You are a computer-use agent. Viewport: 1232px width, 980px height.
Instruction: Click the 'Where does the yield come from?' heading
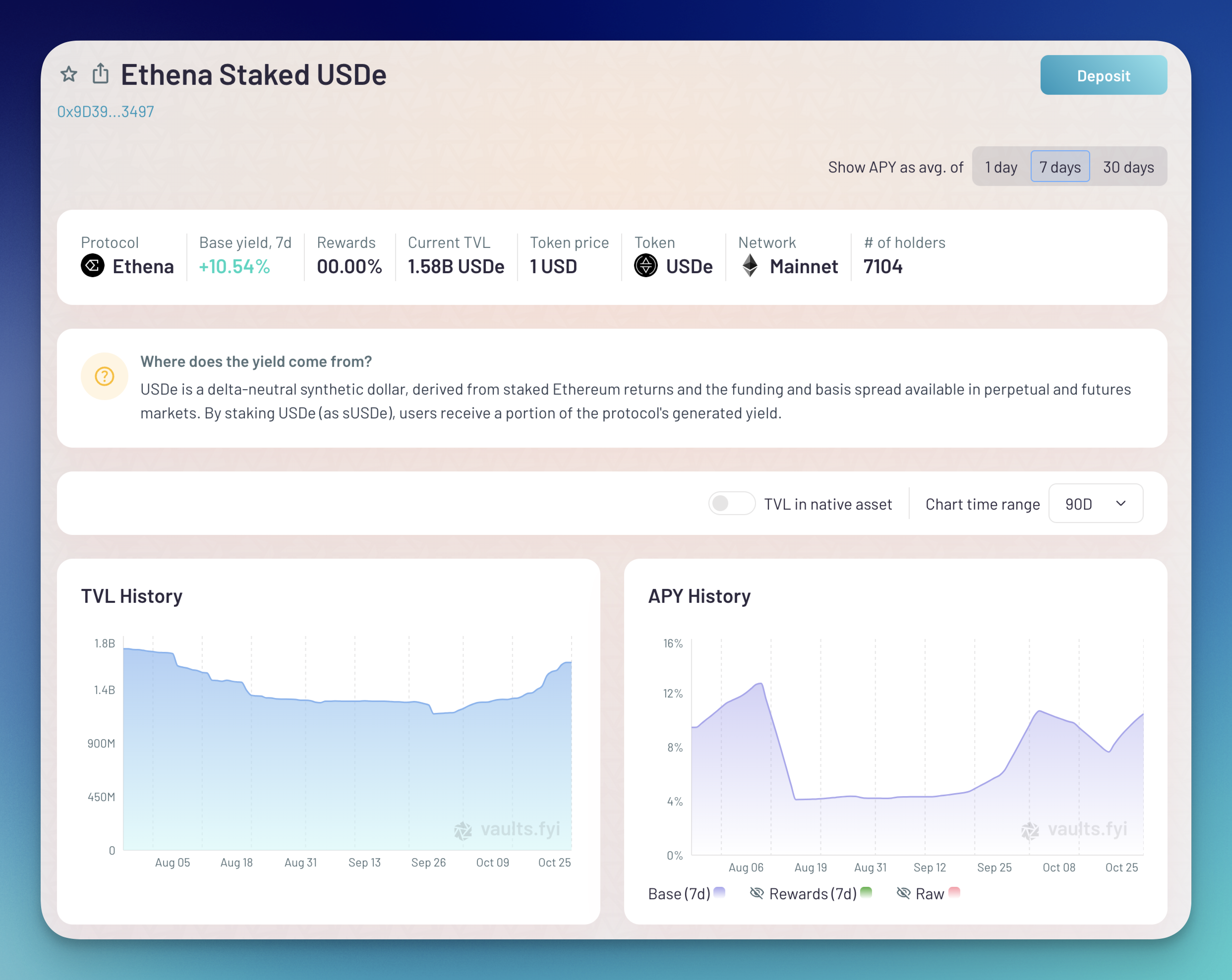[x=256, y=362]
